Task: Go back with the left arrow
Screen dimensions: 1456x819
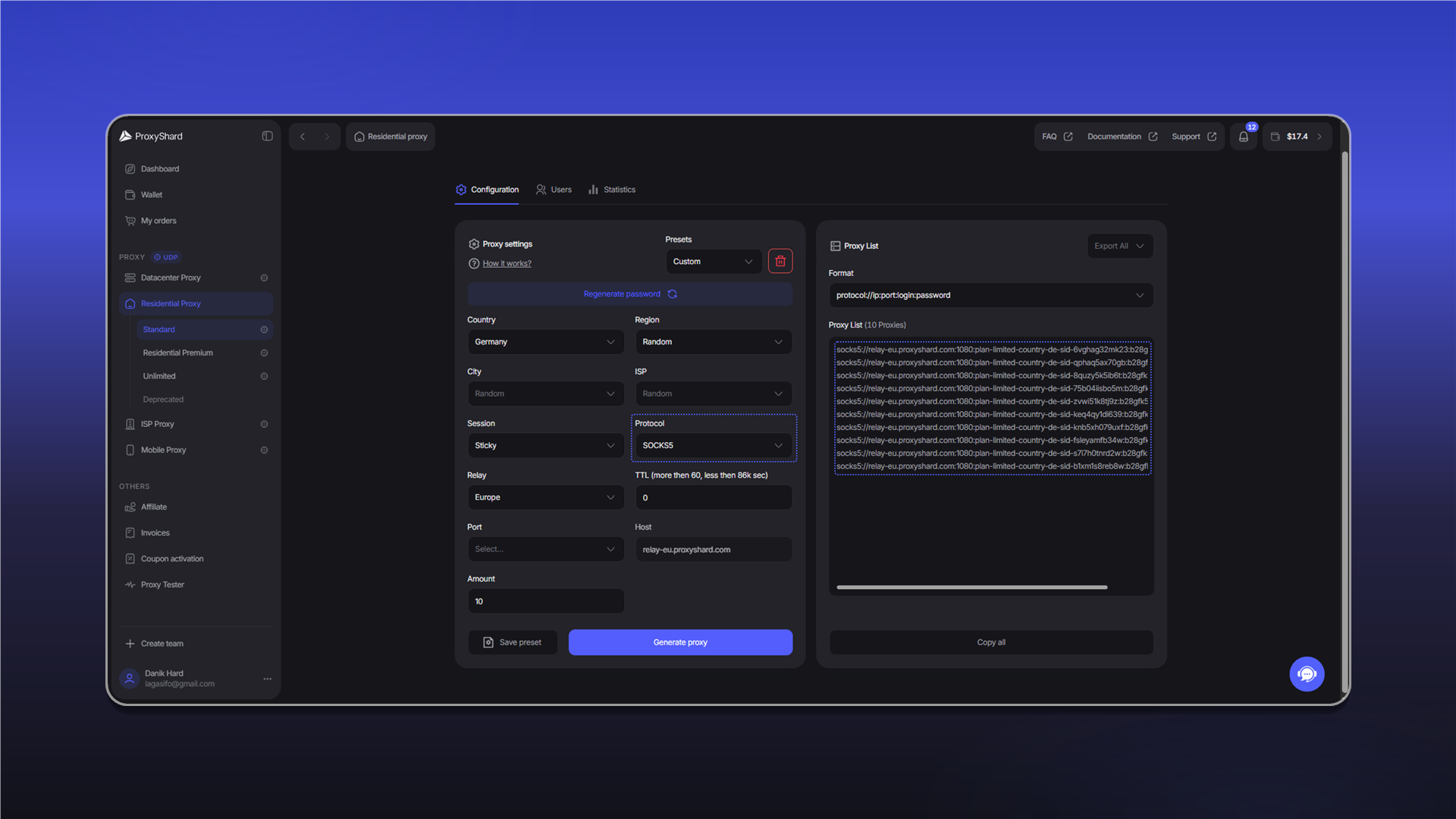Action: (x=303, y=136)
